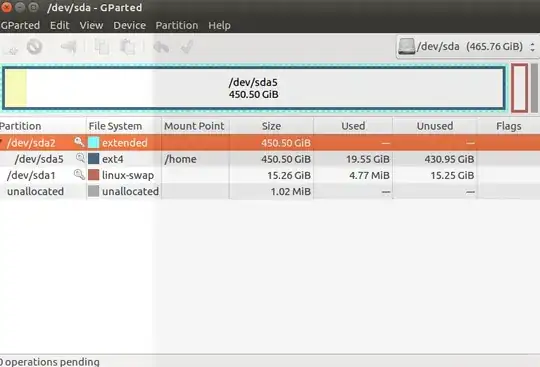
Task: Click the '15.25 GiB' unused value
Action: (x=452, y=175)
